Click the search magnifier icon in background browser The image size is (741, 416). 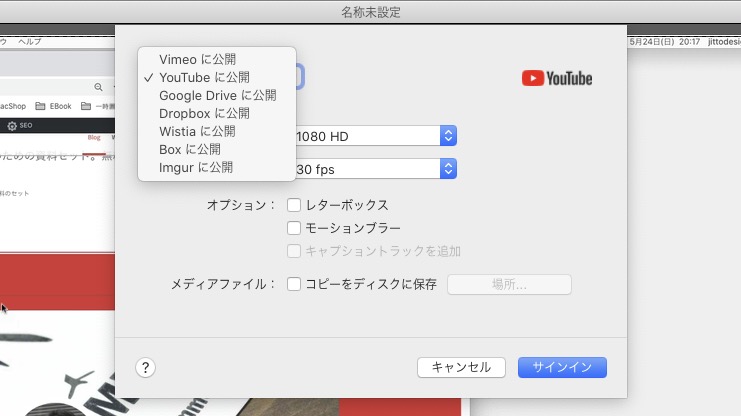tap(98, 87)
